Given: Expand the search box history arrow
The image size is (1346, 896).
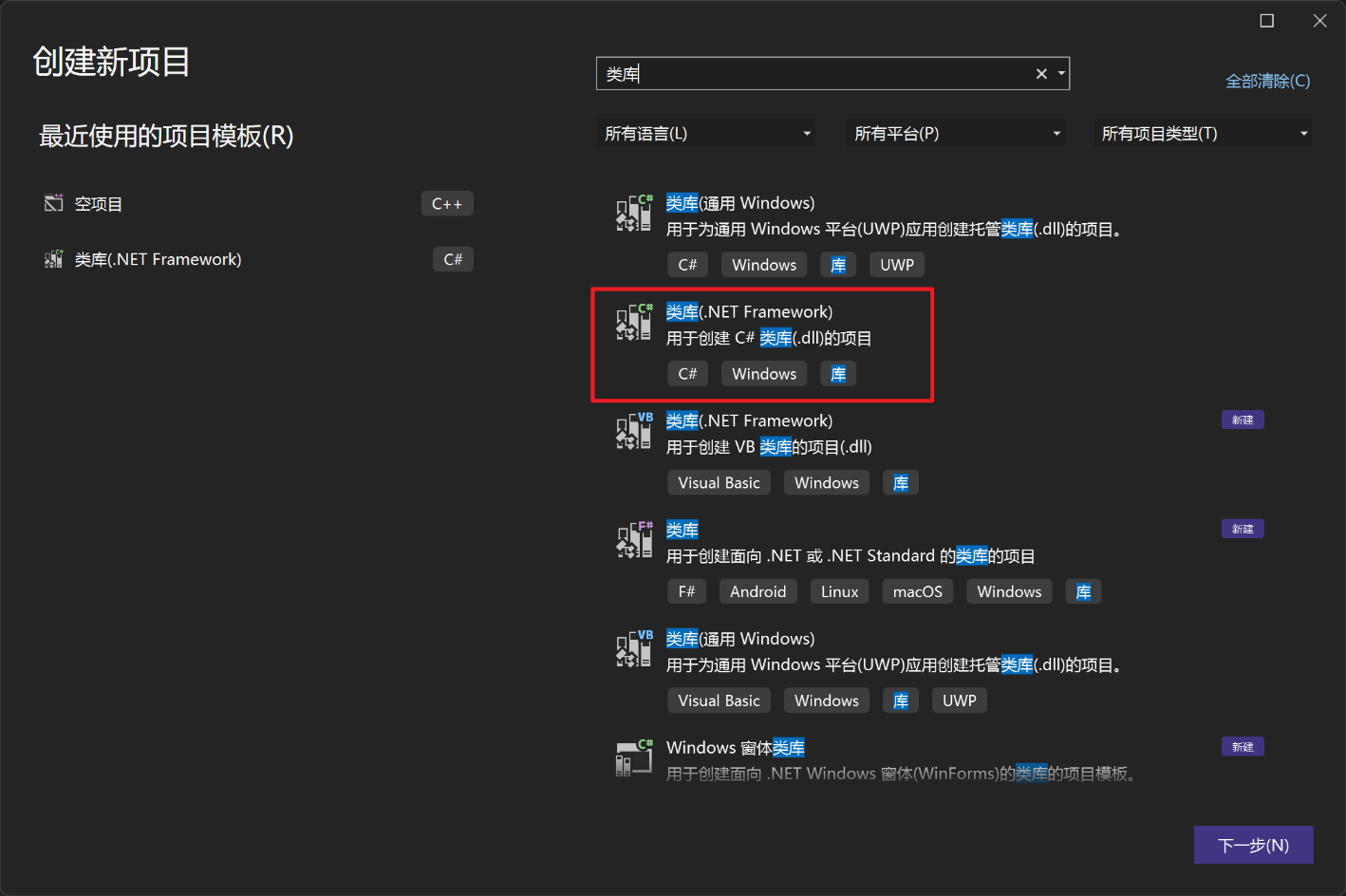Looking at the screenshot, I should pos(1061,74).
